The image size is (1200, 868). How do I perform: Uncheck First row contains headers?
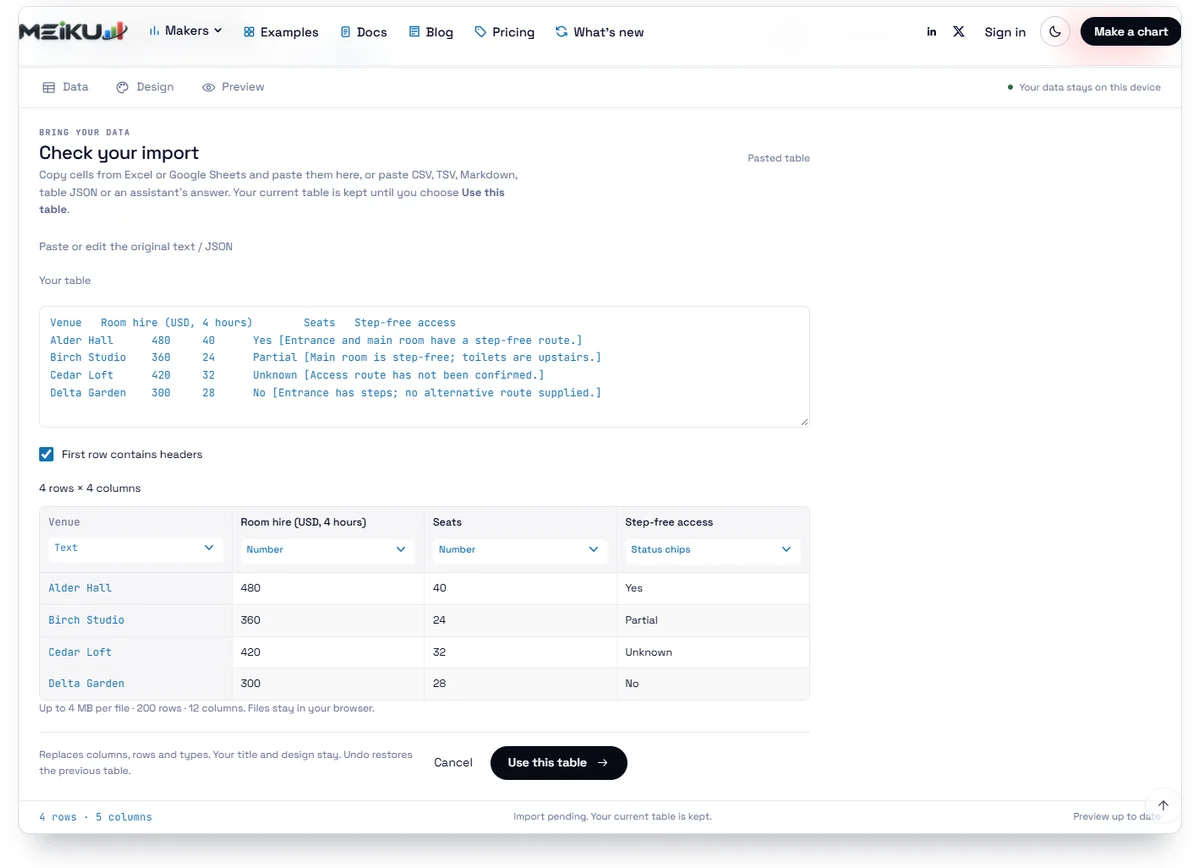tap(46, 454)
